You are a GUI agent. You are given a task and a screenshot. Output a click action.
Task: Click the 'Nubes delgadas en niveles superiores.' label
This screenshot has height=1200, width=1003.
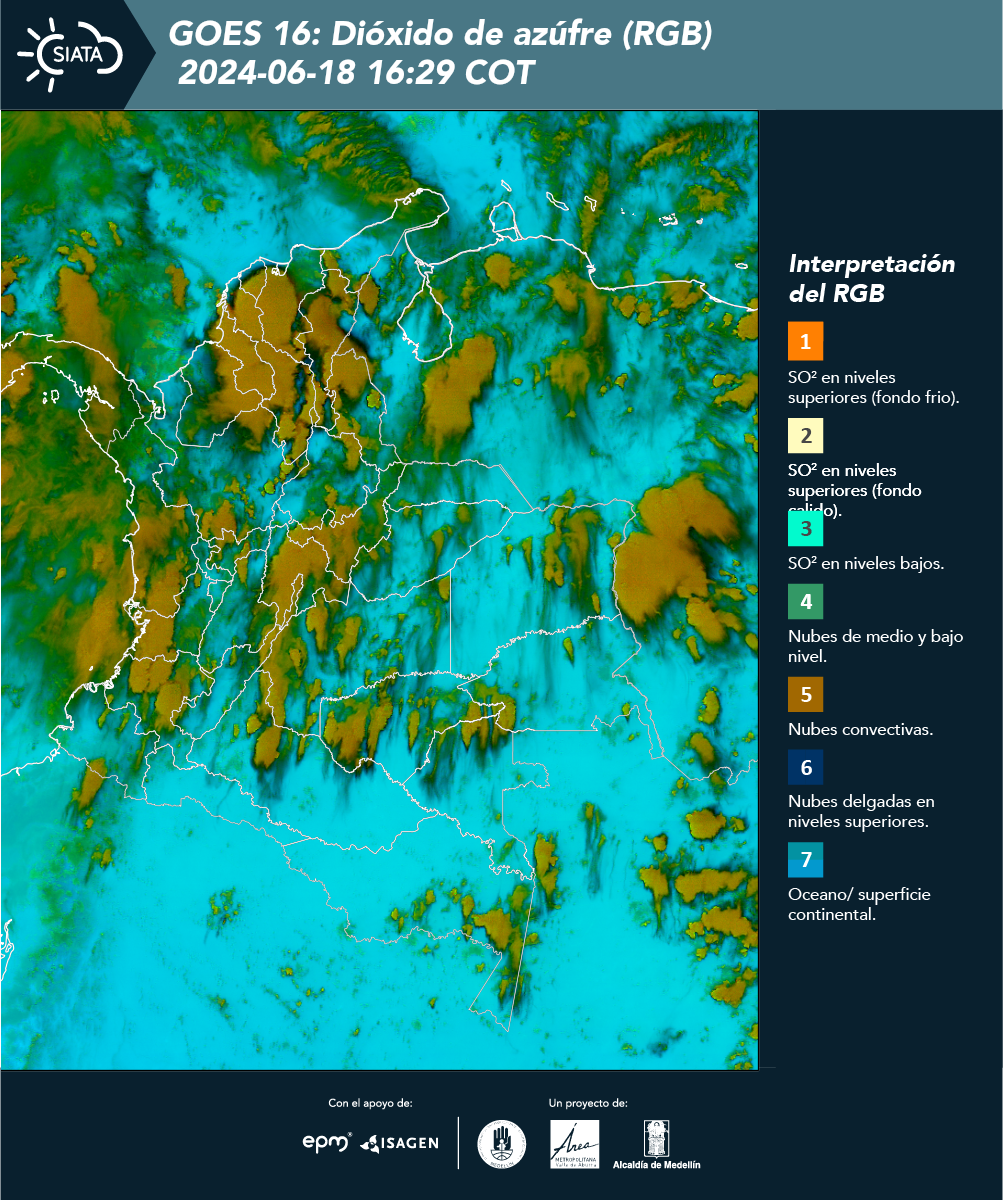(x=861, y=811)
